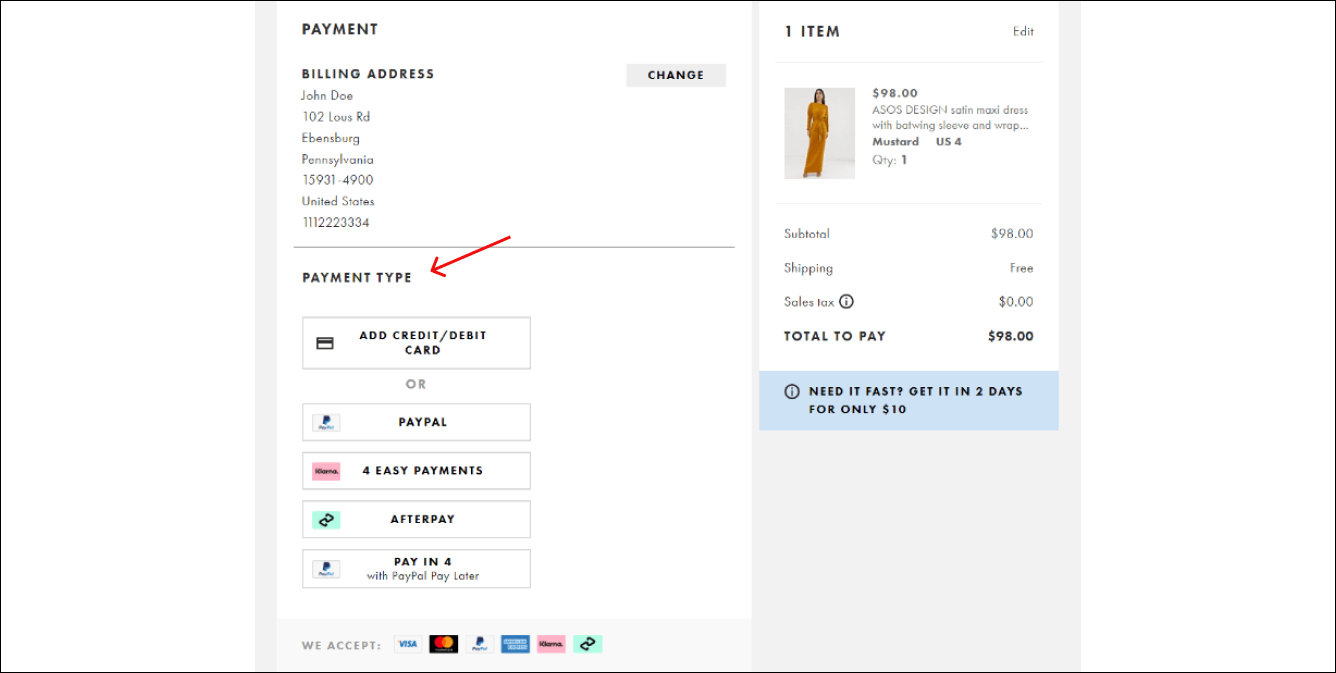This screenshot has height=673, width=1336.
Task: Click the Mastercard icon in accepted cards
Action: tap(444, 644)
